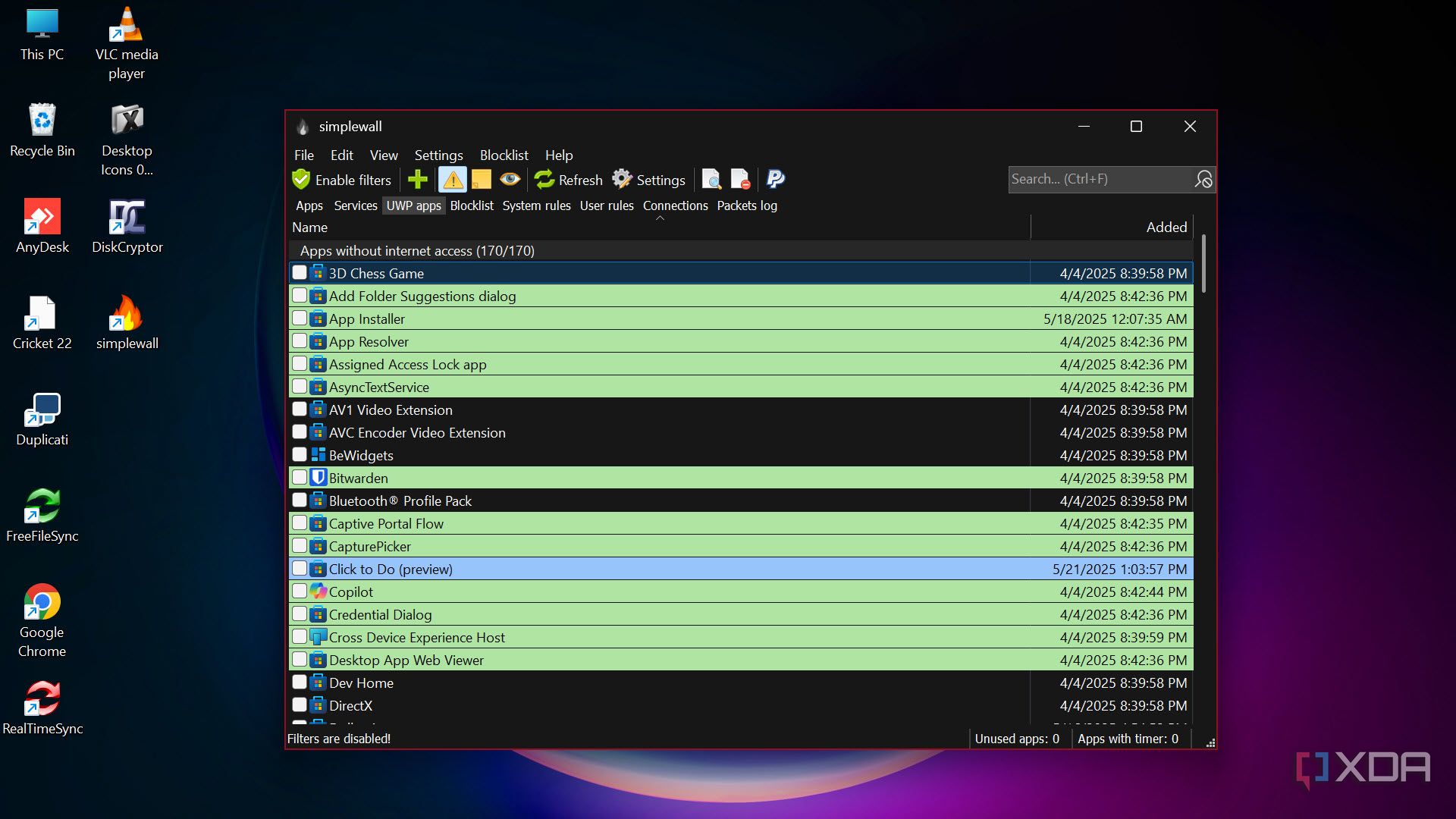Click the vertical scrollbar of app list
Image resolution: width=1456 pixels, height=819 pixels.
coord(1203,263)
